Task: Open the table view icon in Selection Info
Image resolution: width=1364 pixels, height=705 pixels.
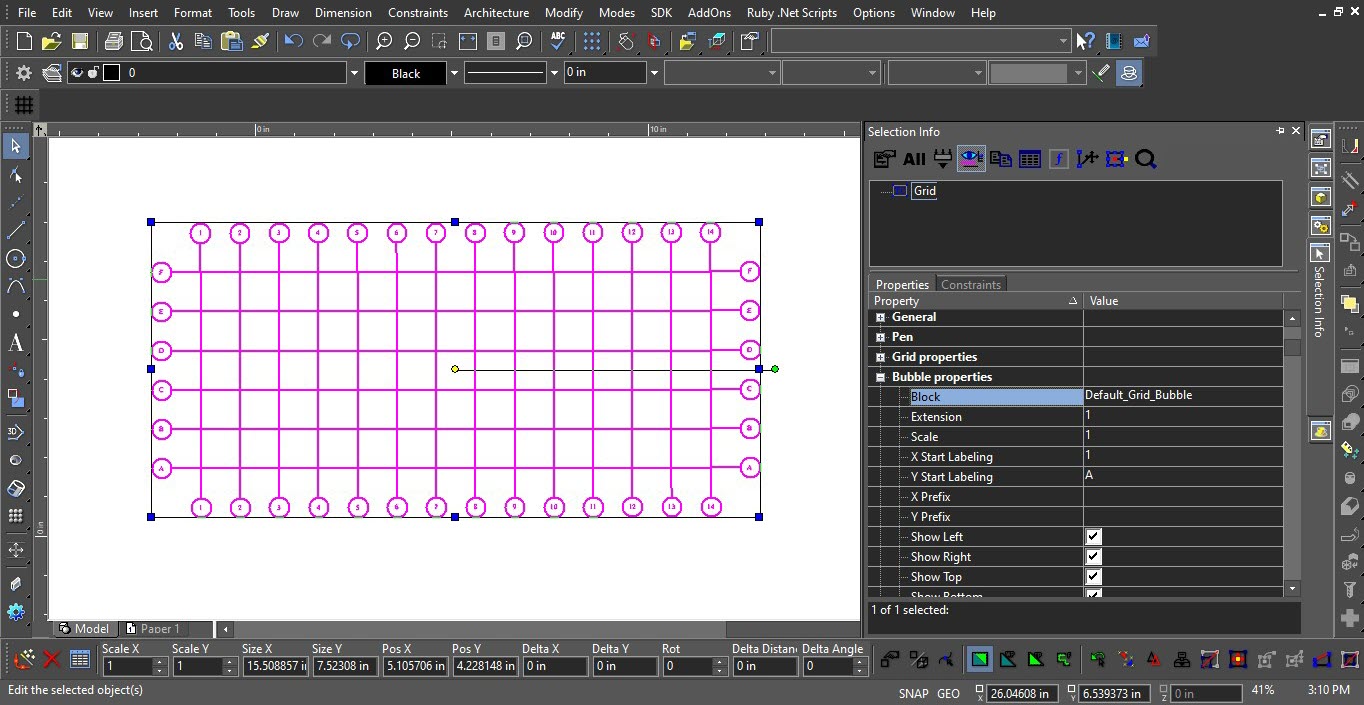Action: (1030, 159)
